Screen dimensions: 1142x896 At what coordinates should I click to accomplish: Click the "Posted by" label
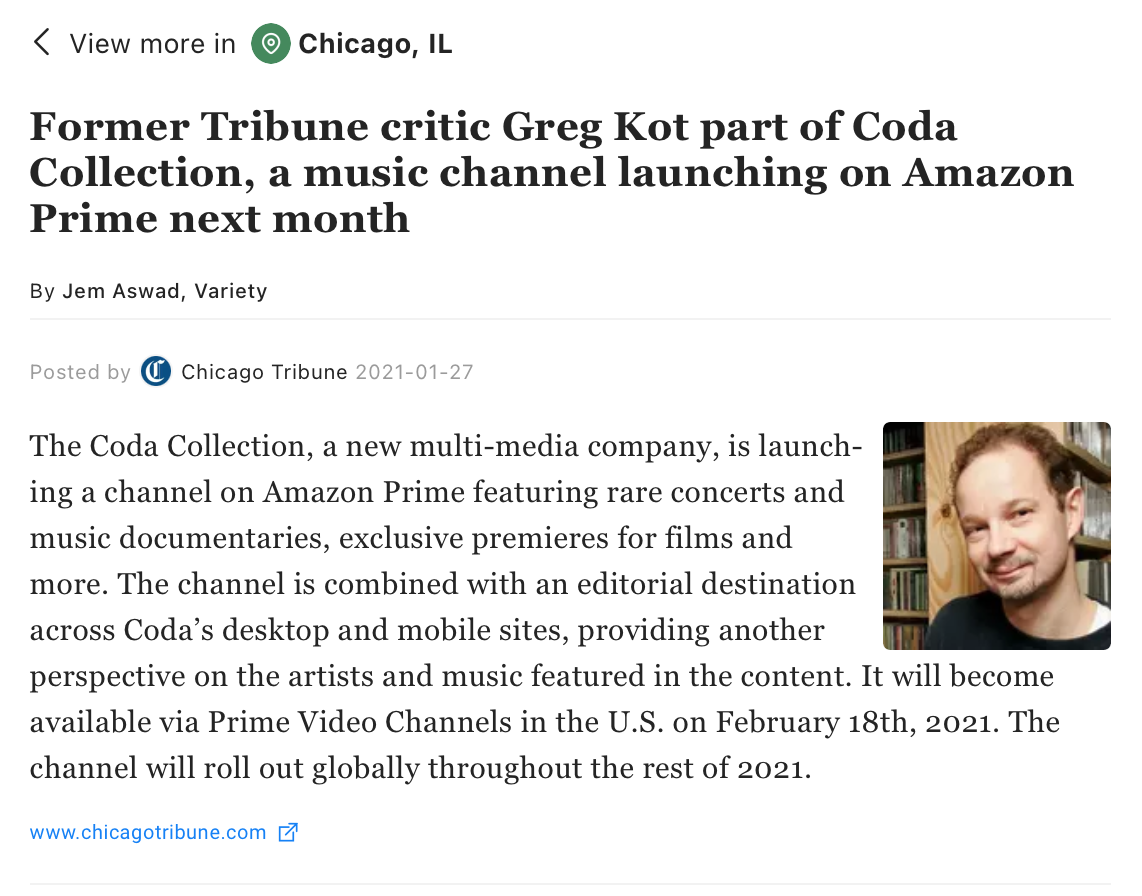pos(80,372)
